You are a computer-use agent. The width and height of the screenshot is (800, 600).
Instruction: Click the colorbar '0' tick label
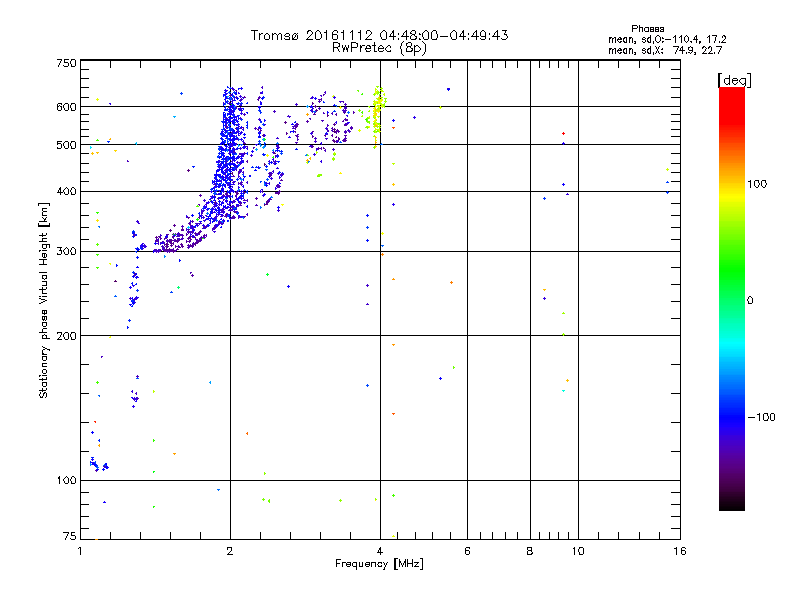pyautogui.click(x=750, y=301)
